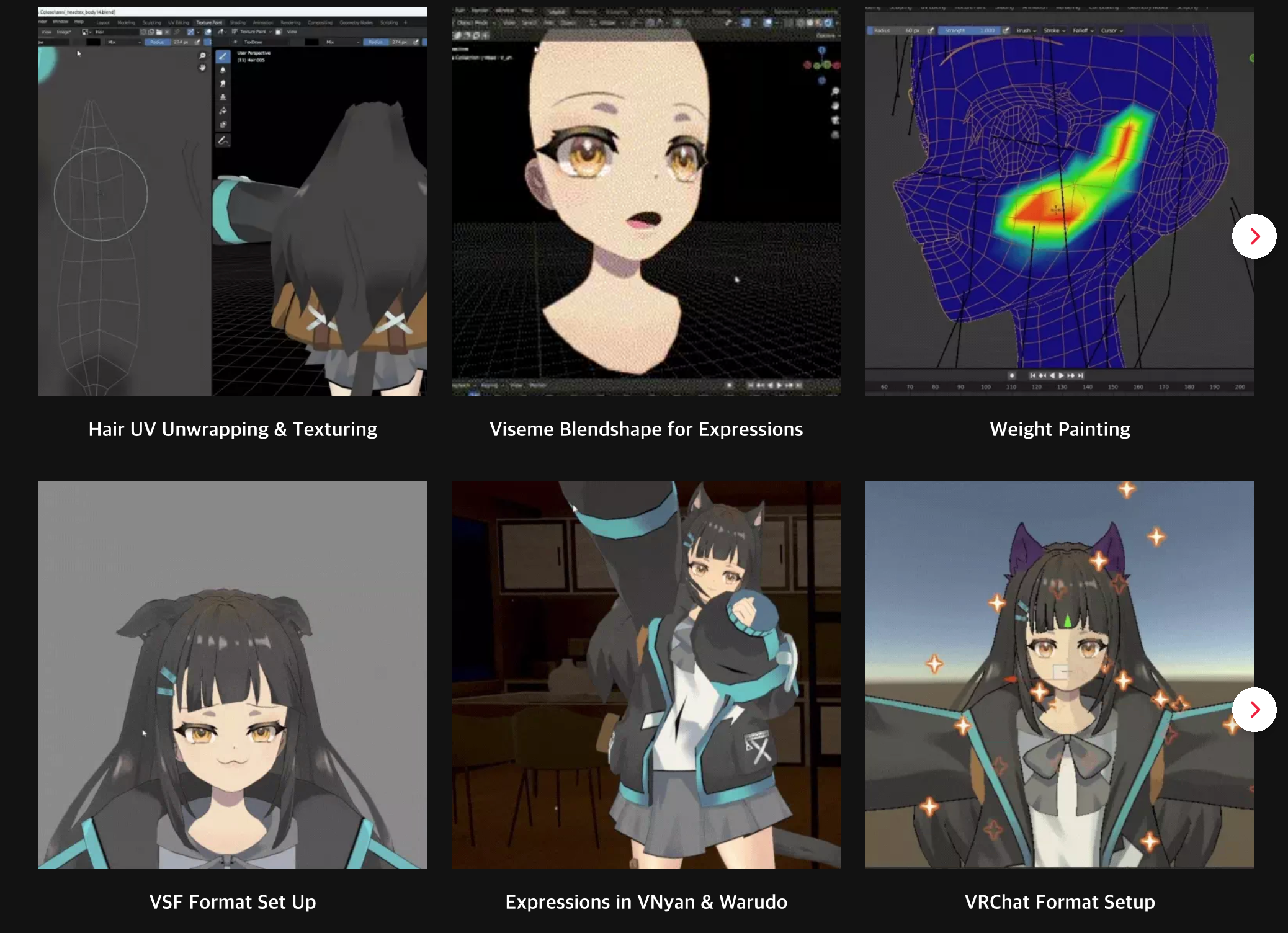The height and width of the screenshot is (933, 1288).
Task: Click the "Hair UV Unwrapping & Texturing" caption
Action: 233,429
